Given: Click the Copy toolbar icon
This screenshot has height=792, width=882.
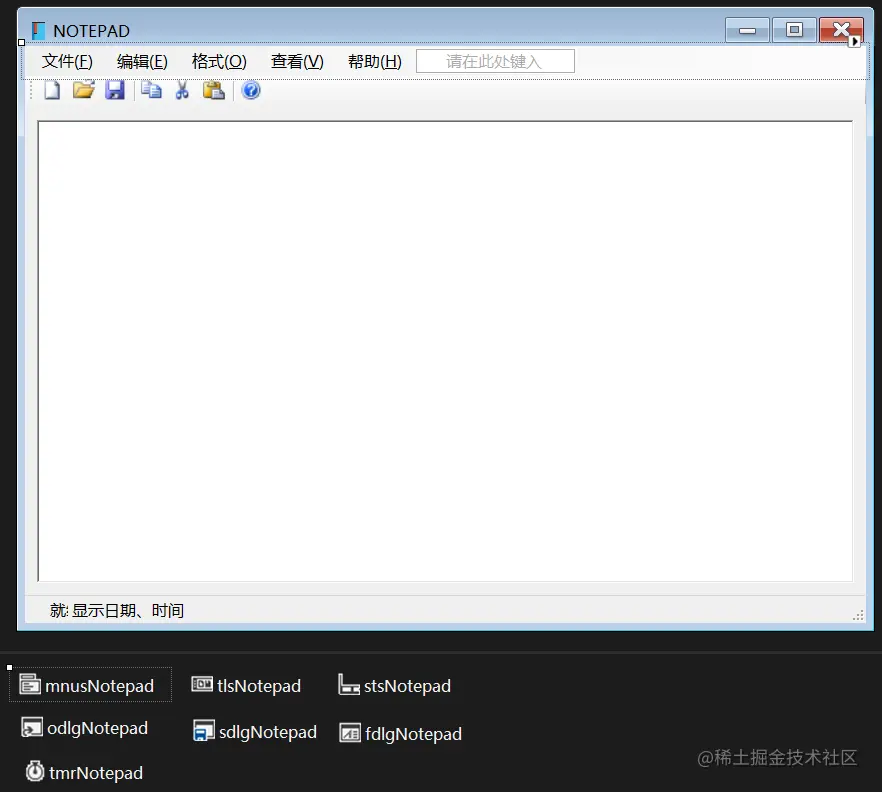Looking at the screenshot, I should pos(151,90).
